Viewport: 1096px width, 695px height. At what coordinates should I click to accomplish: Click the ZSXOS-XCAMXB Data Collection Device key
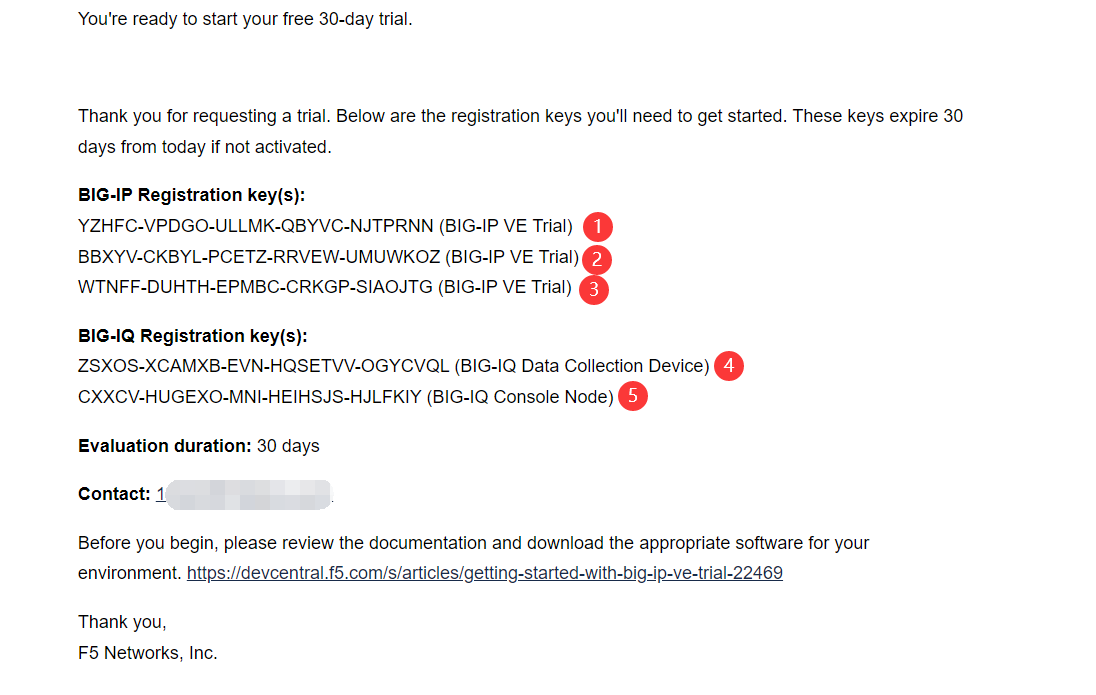pos(263,366)
